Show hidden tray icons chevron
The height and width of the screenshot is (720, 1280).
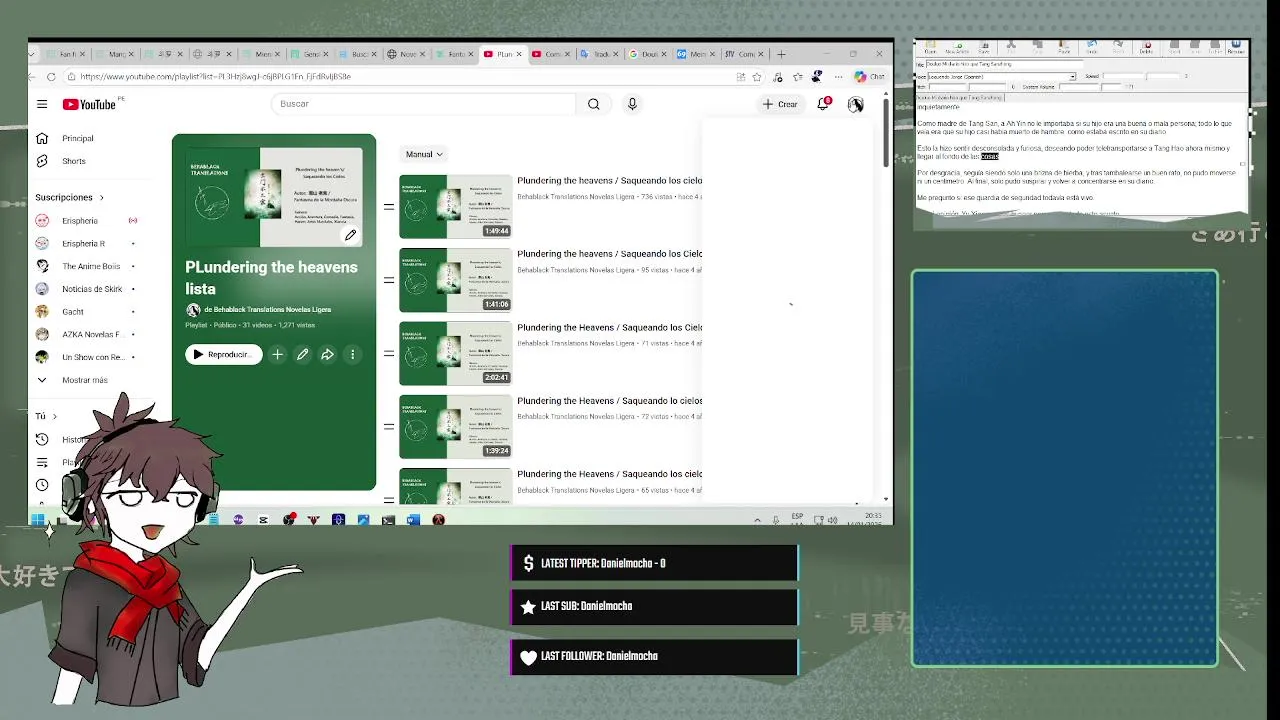757,520
